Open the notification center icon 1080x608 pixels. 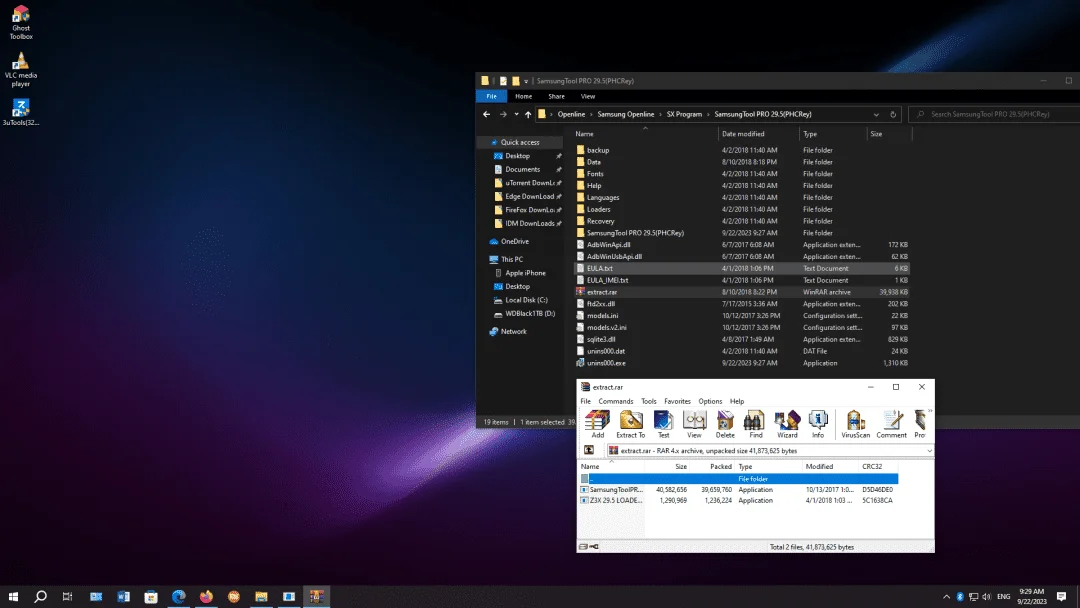point(1061,596)
